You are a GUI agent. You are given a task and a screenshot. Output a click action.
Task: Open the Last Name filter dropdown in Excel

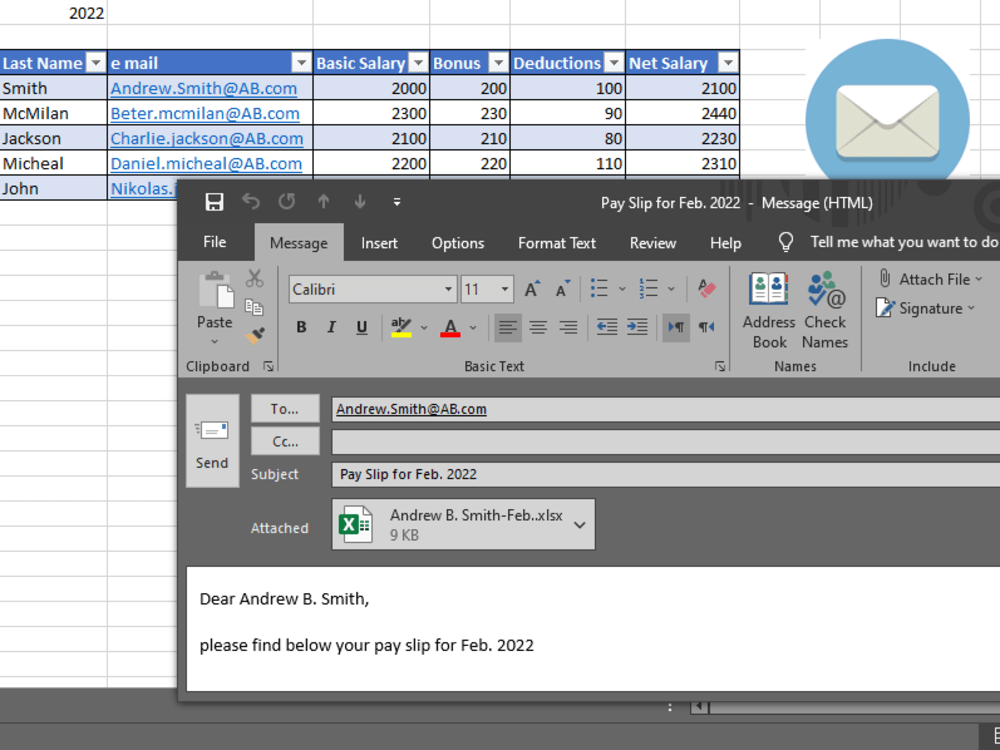96,63
